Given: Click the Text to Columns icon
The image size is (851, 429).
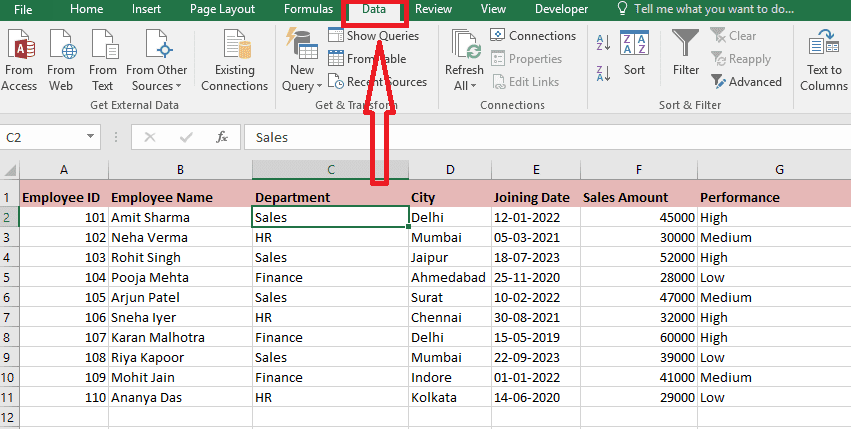Looking at the screenshot, I should pos(824,58).
